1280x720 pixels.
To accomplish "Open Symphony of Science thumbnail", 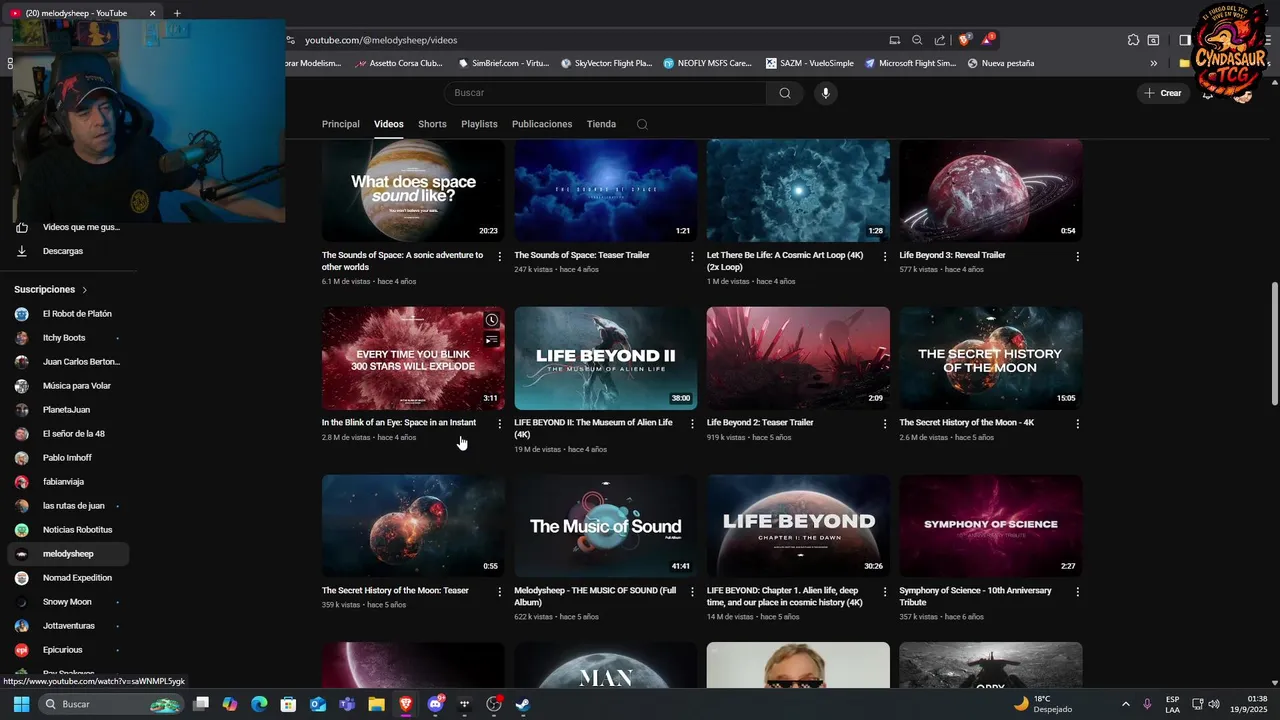I will pyautogui.click(x=990, y=526).
